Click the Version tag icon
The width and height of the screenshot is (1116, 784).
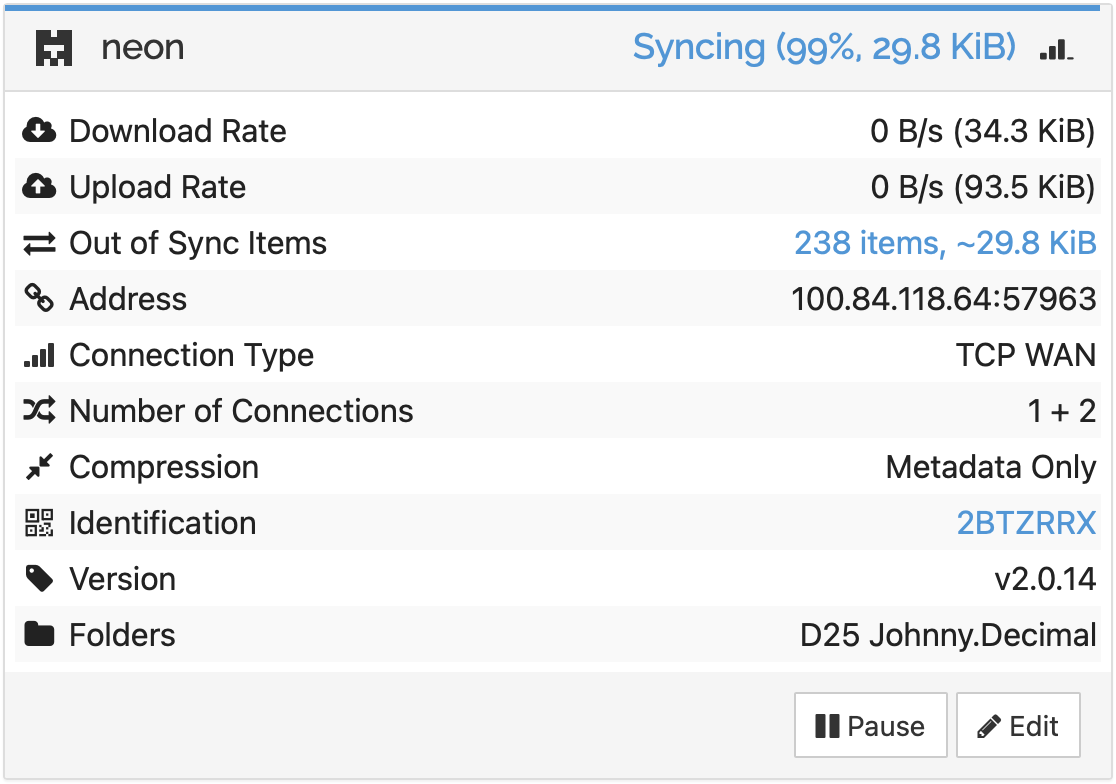coord(39,579)
